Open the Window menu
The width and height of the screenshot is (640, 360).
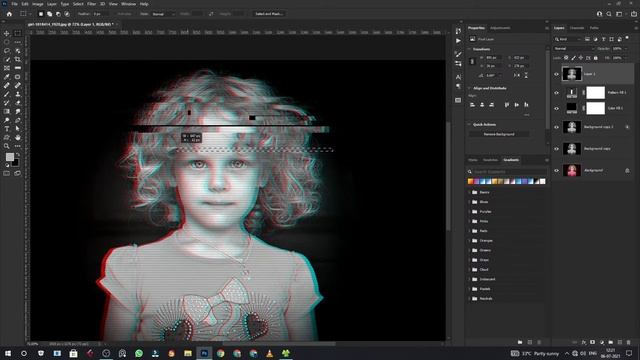(128, 4)
